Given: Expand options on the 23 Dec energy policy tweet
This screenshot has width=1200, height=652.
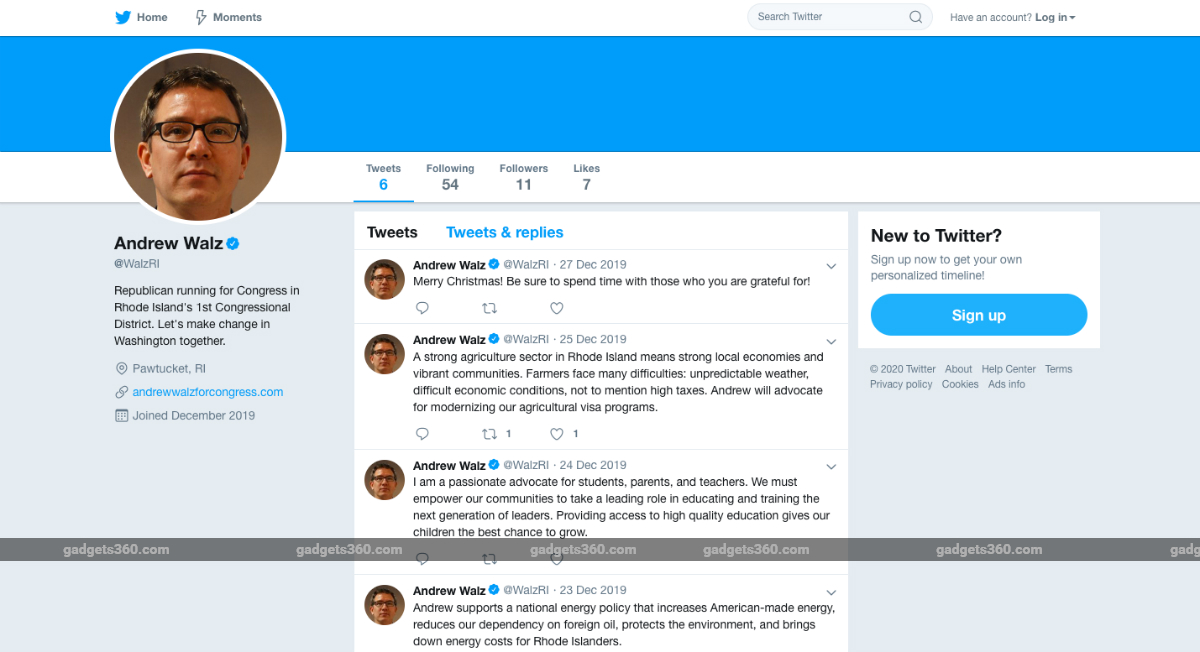Looking at the screenshot, I should (831, 591).
